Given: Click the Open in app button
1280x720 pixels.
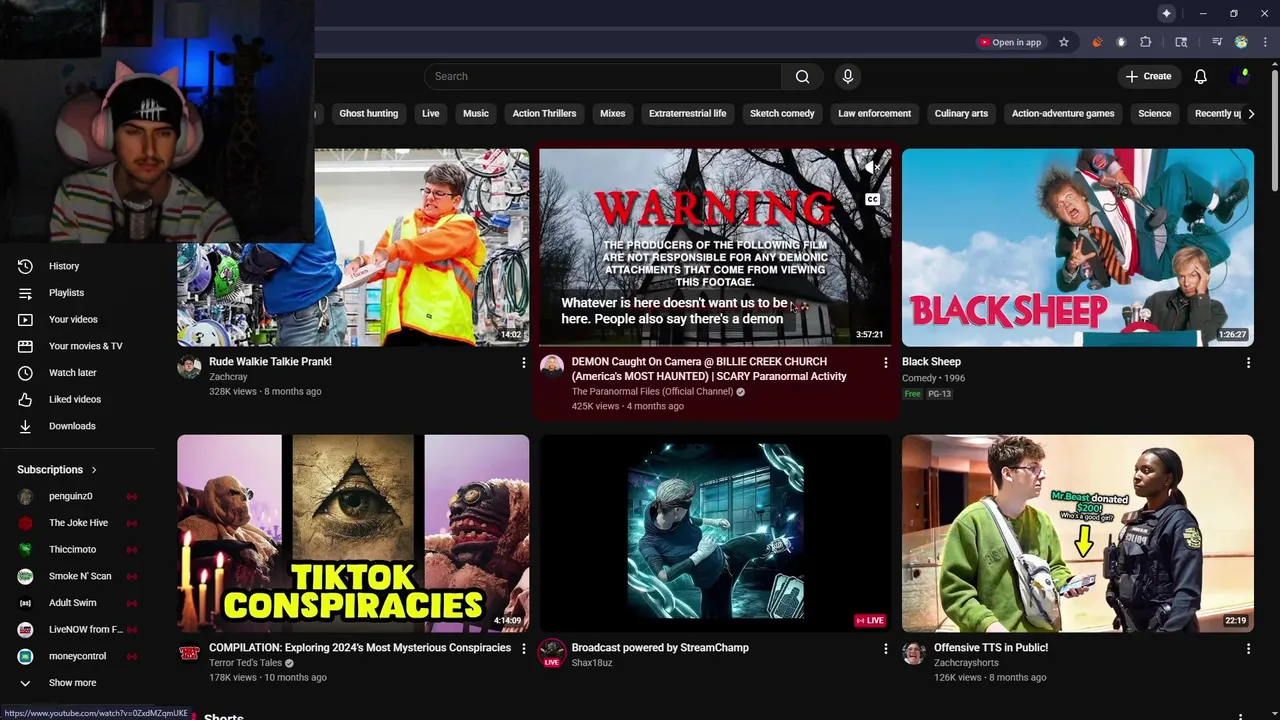Looking at the screenshot, I should click(x=1010, y=42).
